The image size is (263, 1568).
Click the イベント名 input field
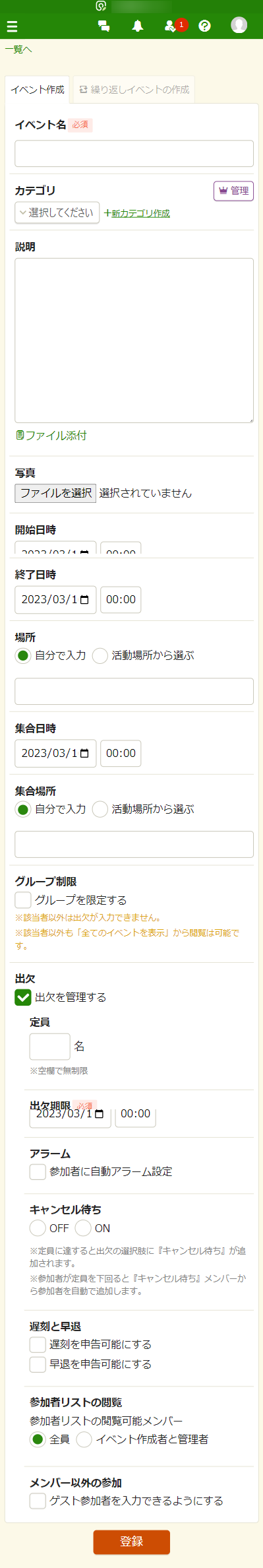[134, 154]
